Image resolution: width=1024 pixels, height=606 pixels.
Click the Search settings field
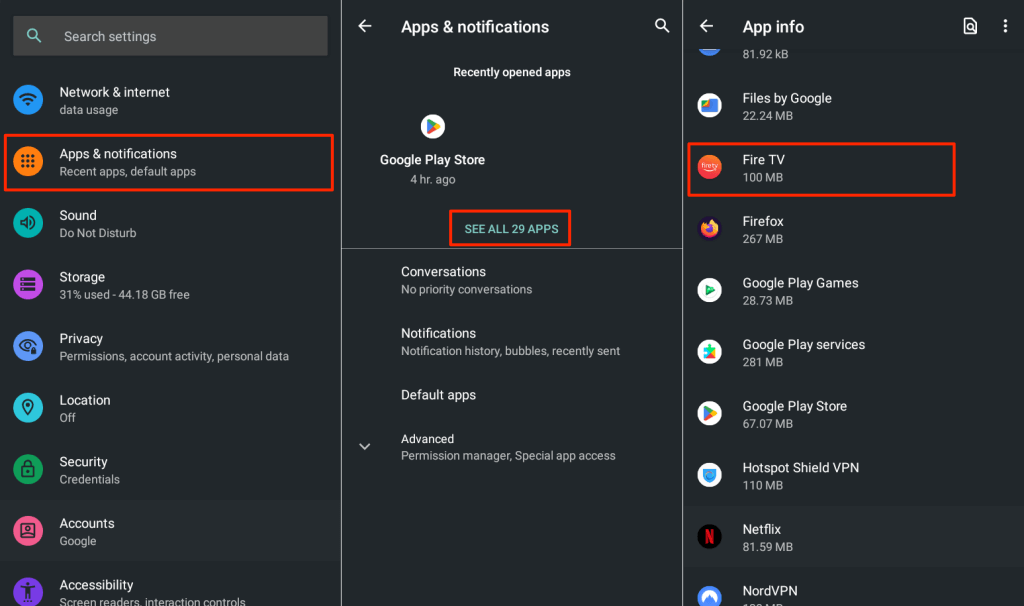(x=170, y=36)
